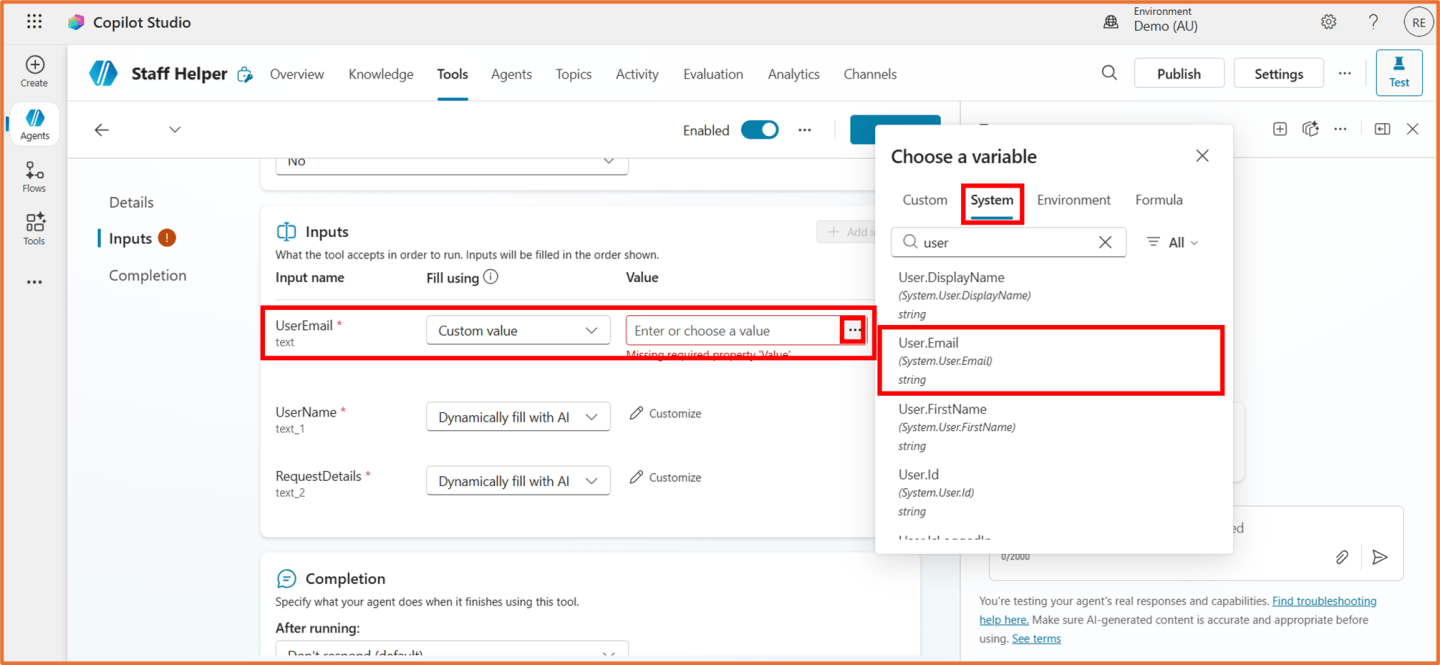Click the attach paperclip icon
Image resolution: width=1440 pixels, height=665 pixels.
point(1342,557)
